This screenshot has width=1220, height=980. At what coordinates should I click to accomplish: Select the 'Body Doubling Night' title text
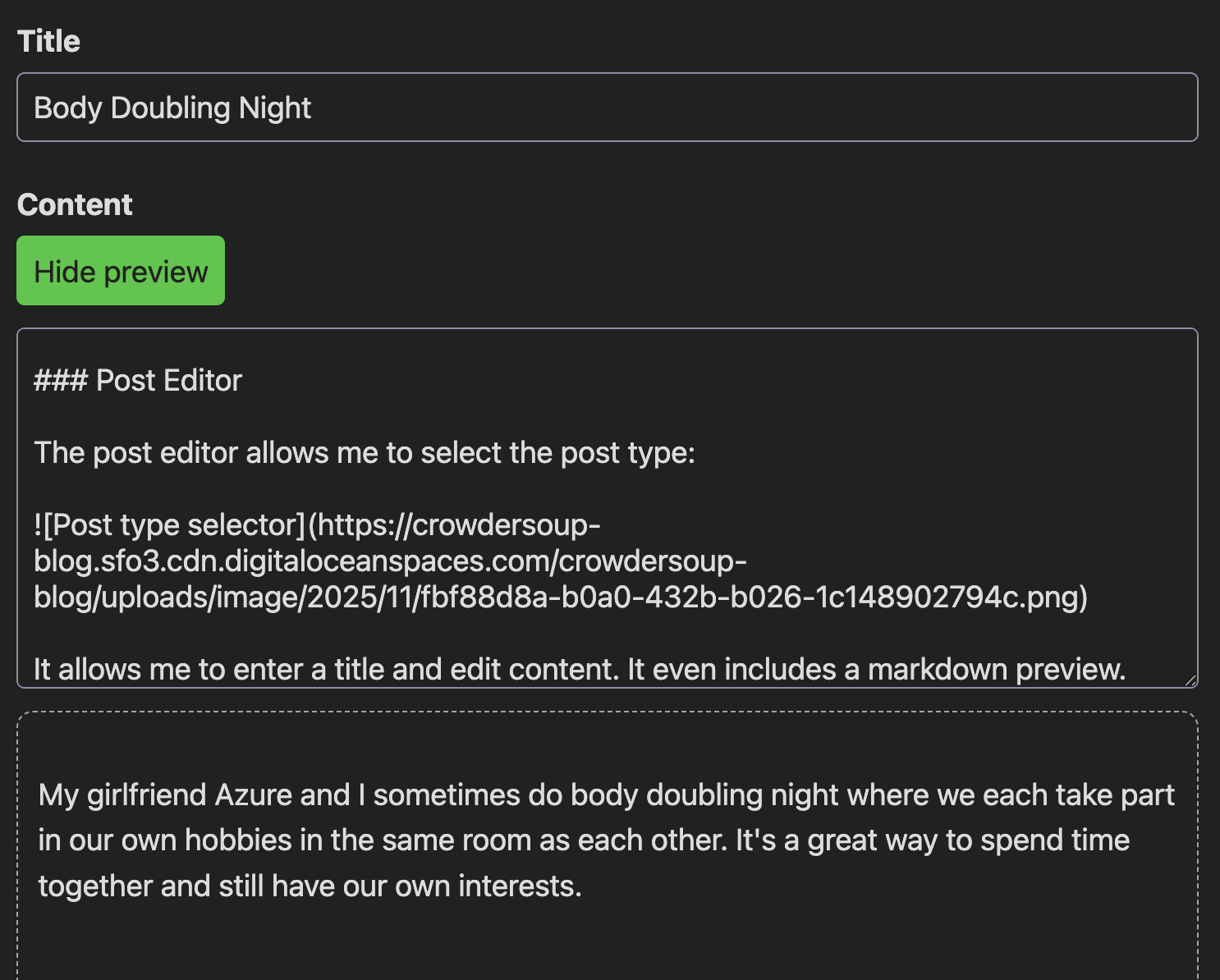click(x=172, y=108)
